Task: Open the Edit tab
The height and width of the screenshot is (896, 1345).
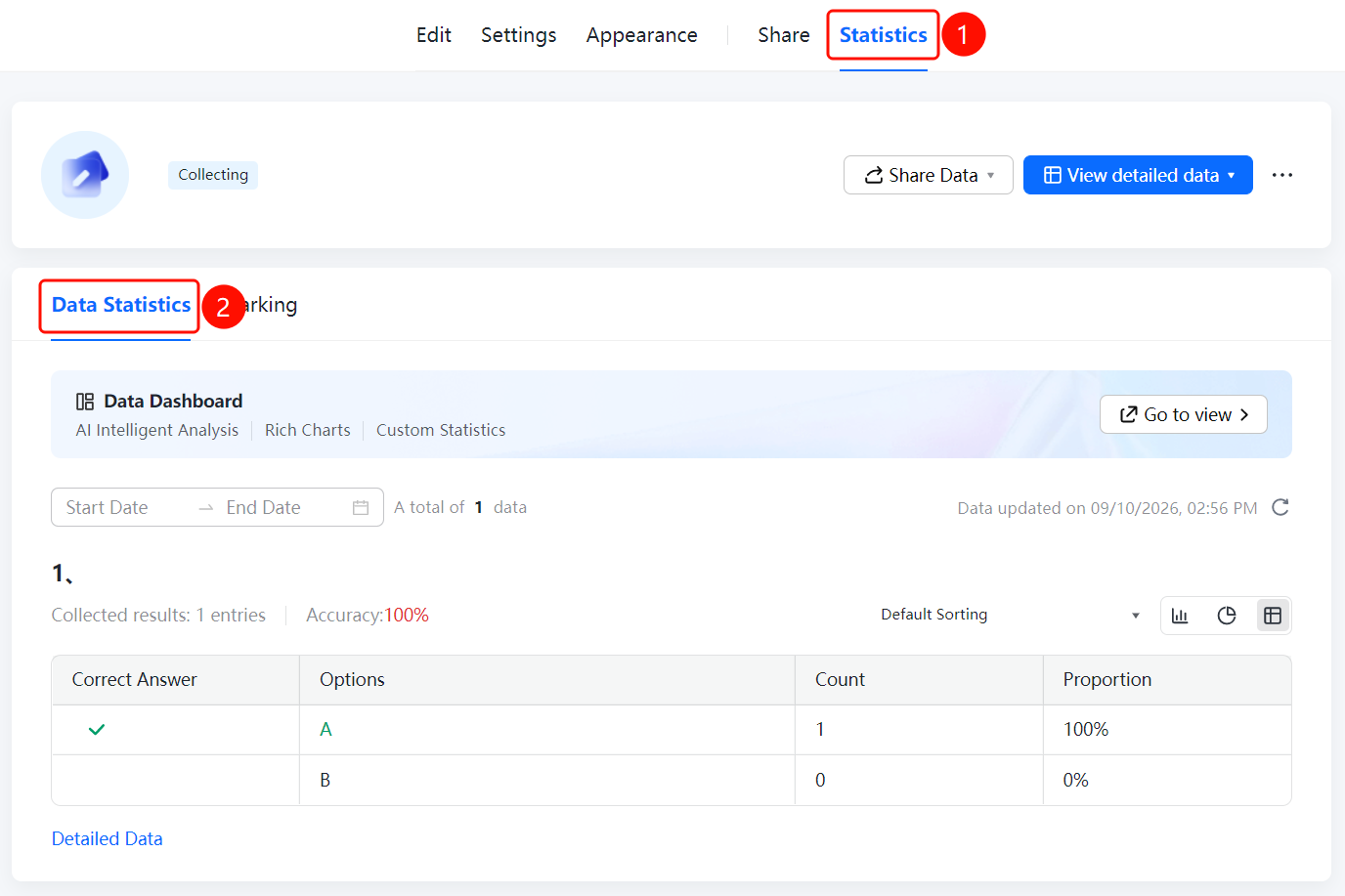Action: [x=434, y=35]
